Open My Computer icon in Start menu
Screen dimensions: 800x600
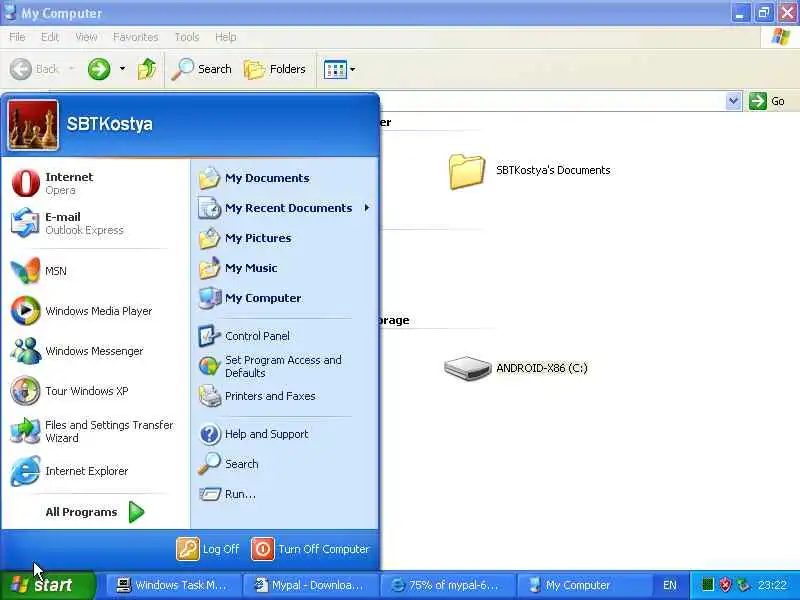[209, 298]
